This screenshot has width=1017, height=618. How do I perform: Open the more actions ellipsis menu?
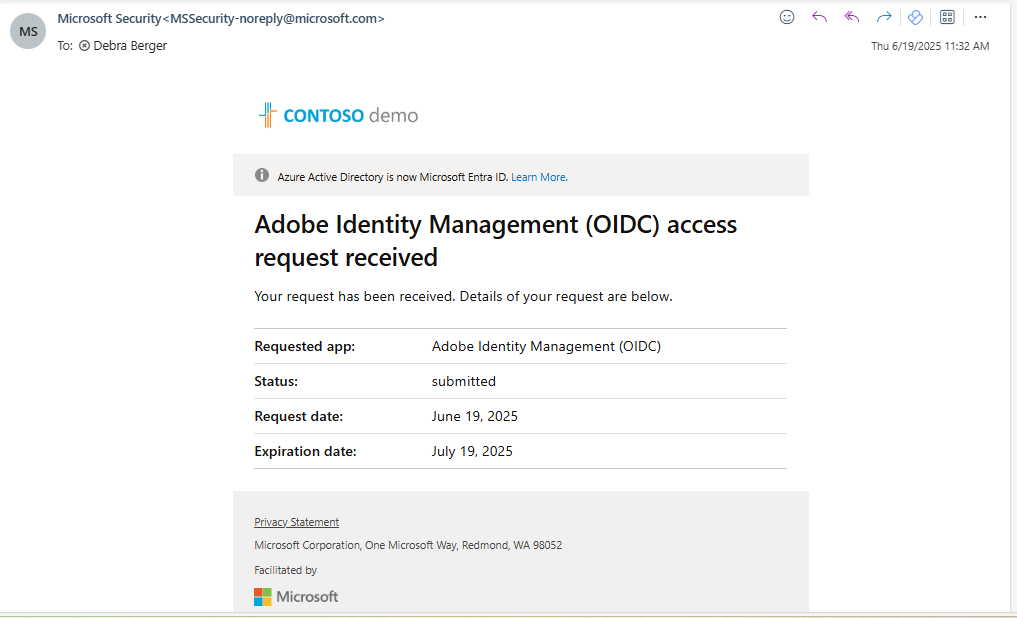click(980, 18)
